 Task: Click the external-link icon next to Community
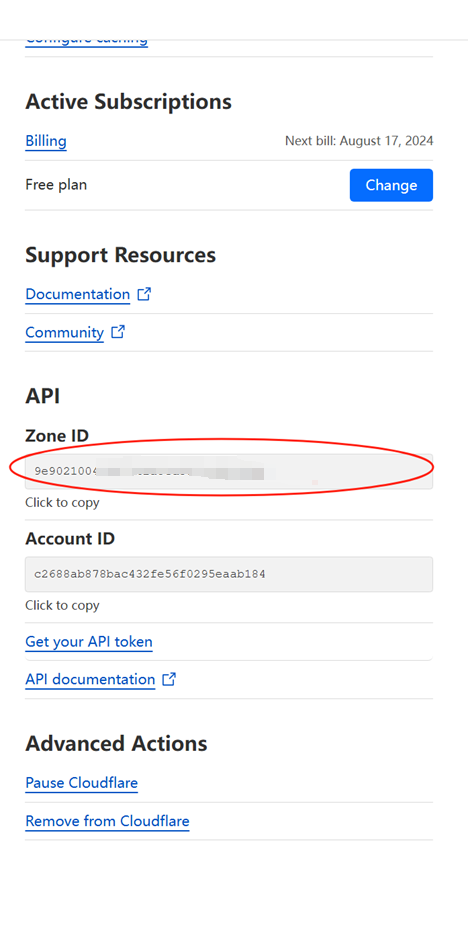click(118, 332)
